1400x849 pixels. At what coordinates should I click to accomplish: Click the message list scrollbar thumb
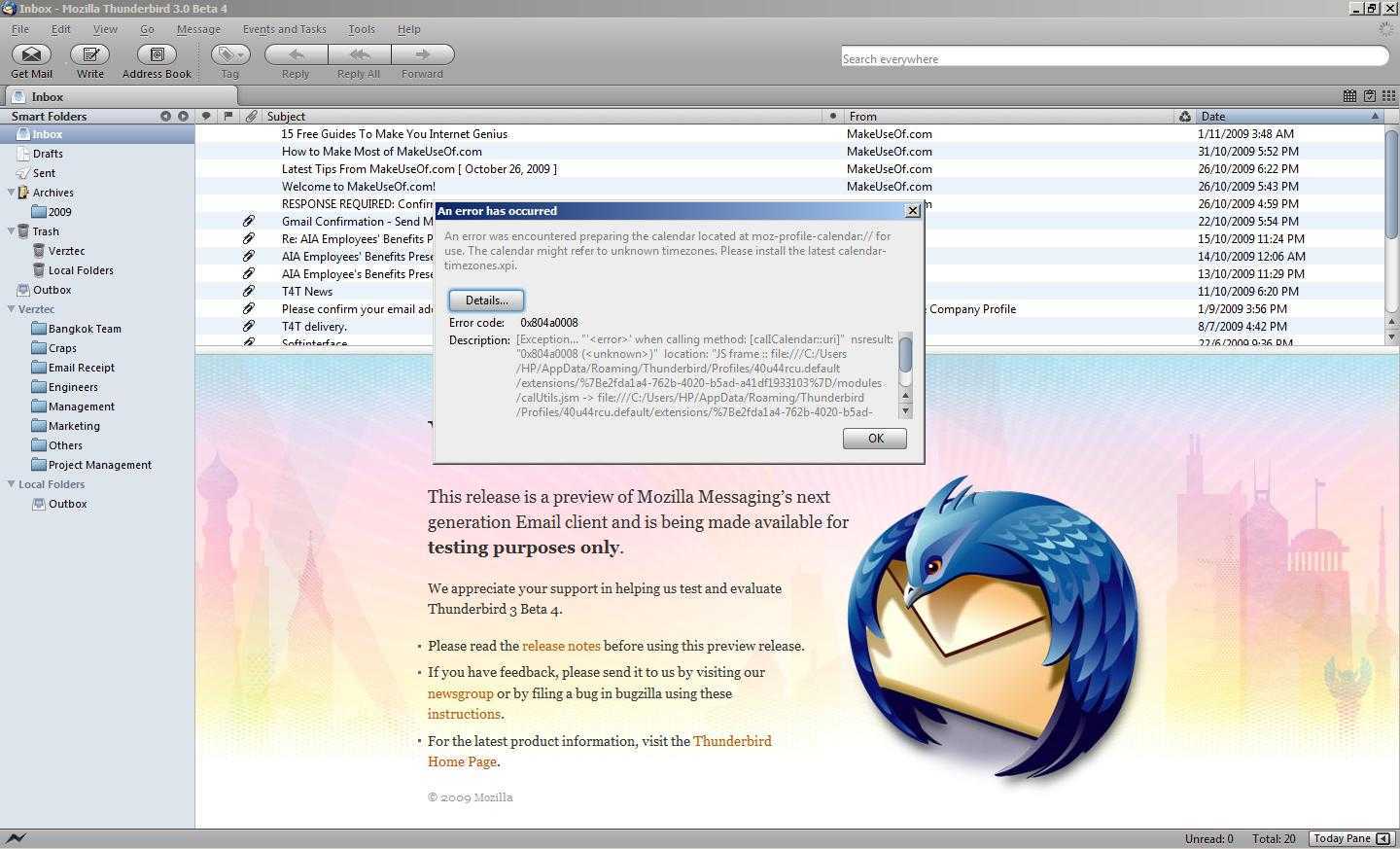tap(1391, 183)
